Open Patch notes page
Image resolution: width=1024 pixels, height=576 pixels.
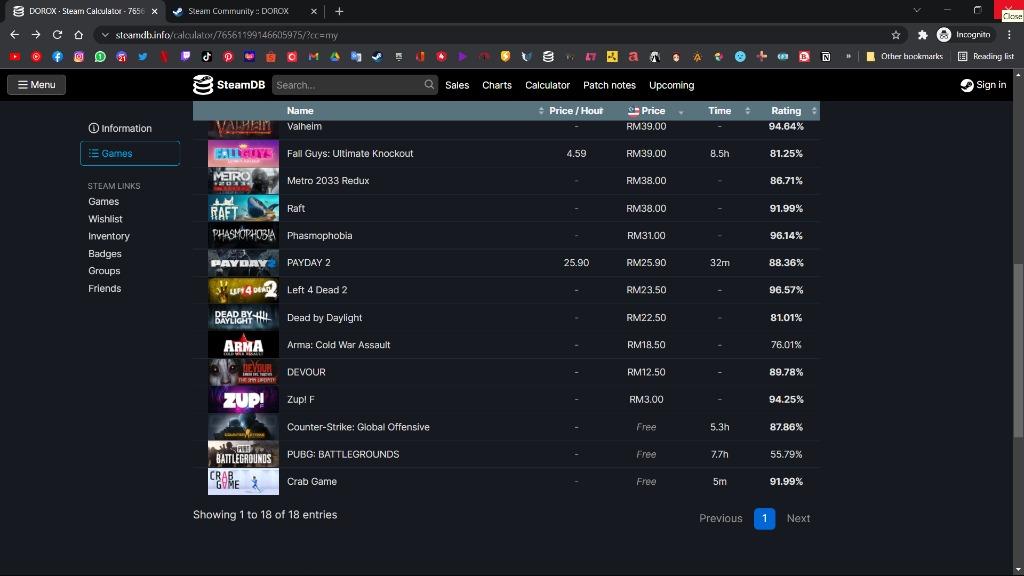609,85
